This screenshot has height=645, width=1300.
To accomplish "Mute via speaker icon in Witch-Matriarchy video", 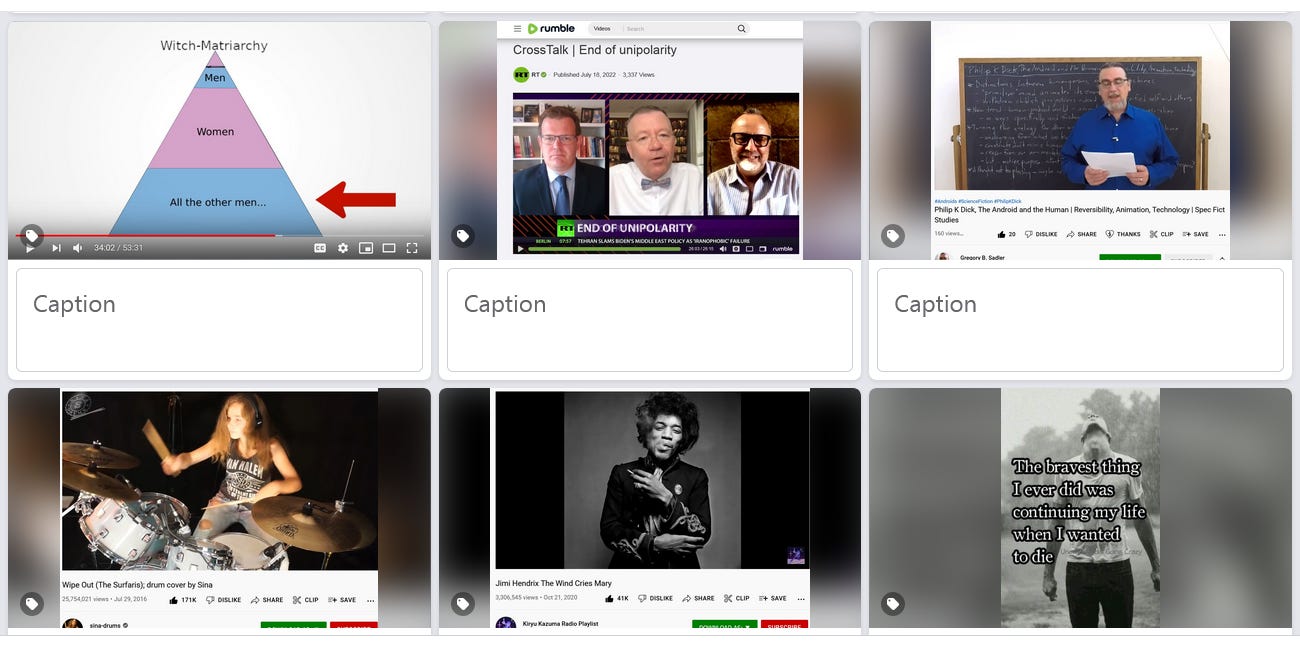I will coord(77,248).
